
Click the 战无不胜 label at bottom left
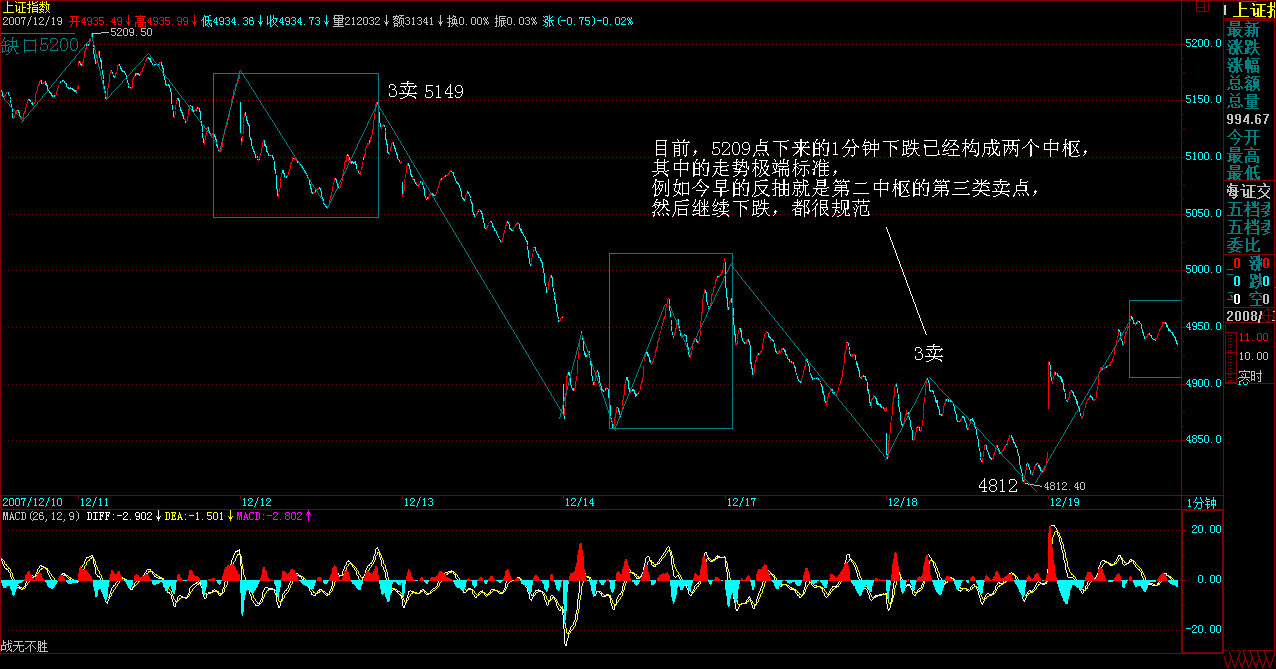coord(24,647)
